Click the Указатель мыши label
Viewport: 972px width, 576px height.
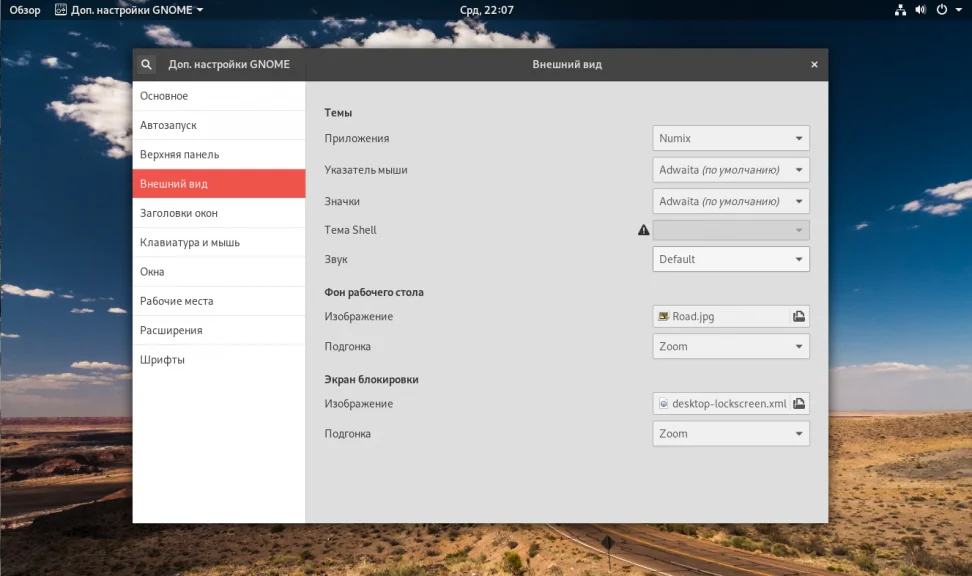pyautogui.click(x=366, y=170)
